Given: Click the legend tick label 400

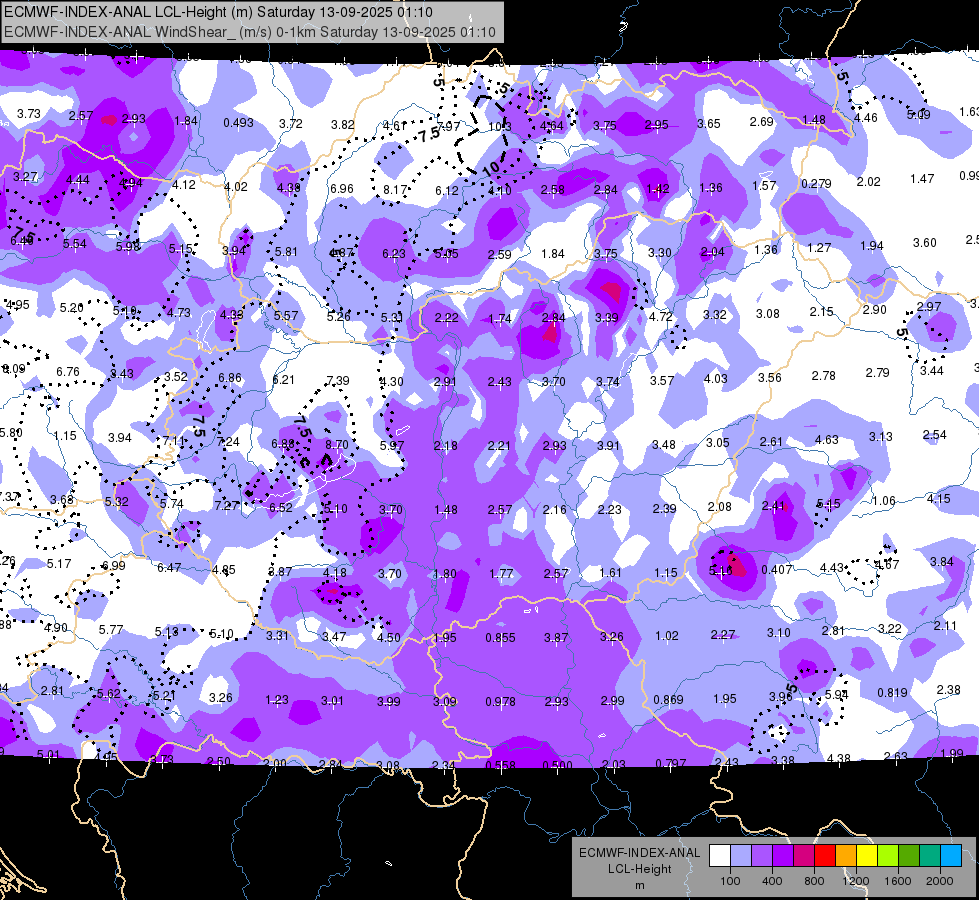Looking at the screenshot, I should (772, 881).
